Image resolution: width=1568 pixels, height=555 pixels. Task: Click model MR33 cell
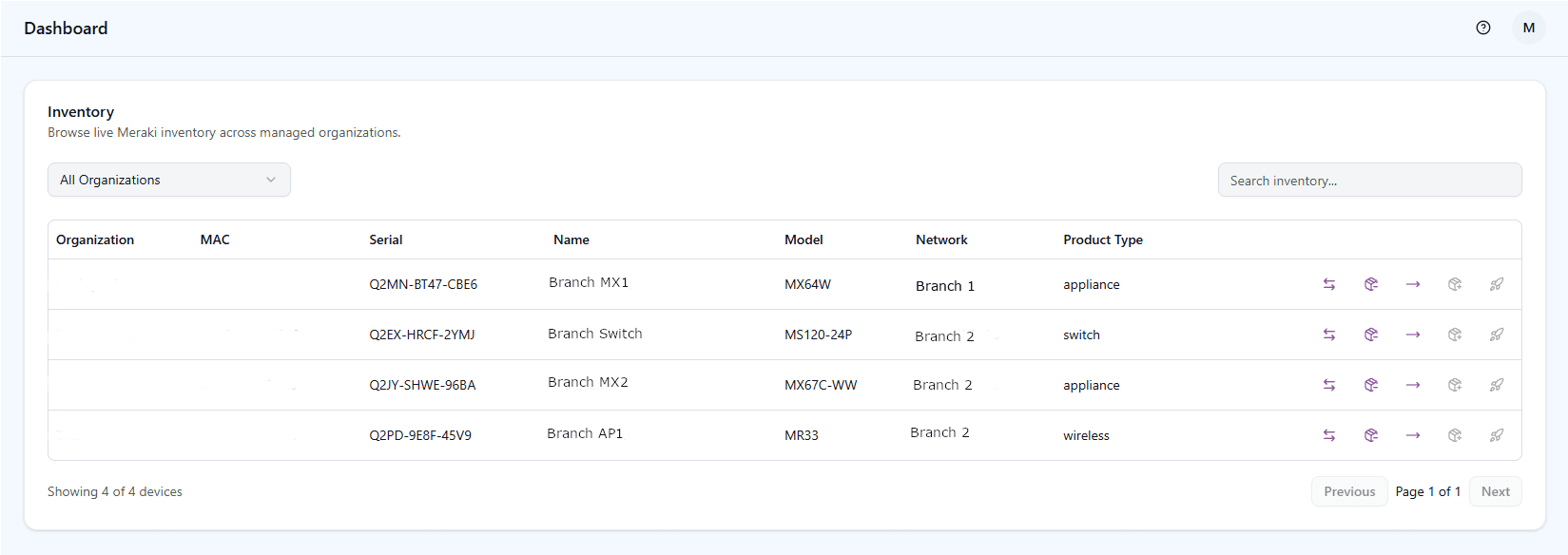tap(802, 435)
